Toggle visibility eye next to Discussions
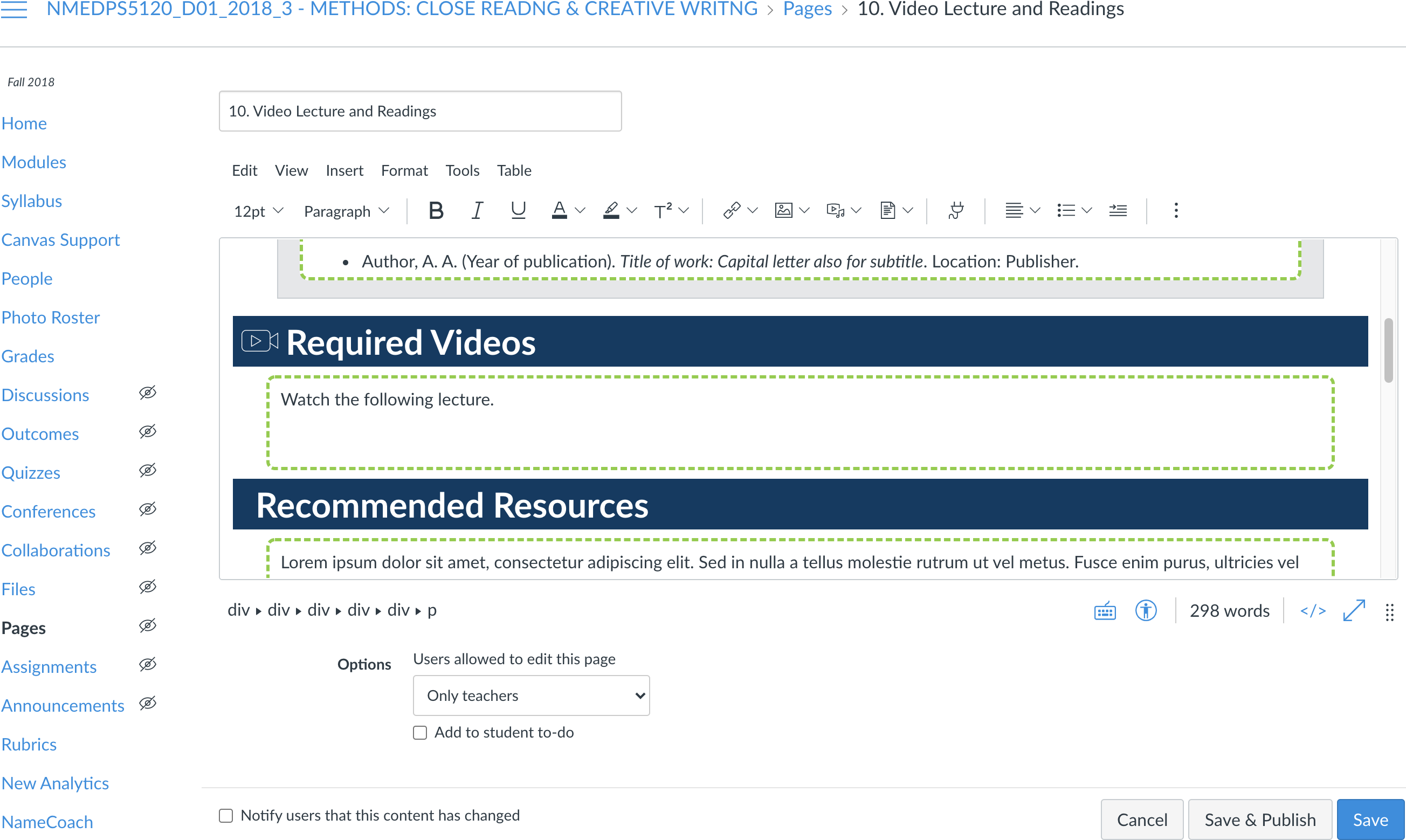1406x840 pixels. (148, 393)
